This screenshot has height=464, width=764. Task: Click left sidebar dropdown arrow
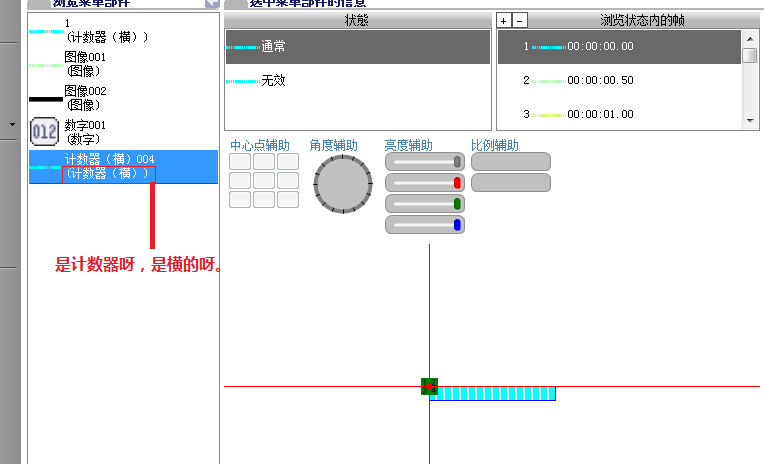coord(12,124)
